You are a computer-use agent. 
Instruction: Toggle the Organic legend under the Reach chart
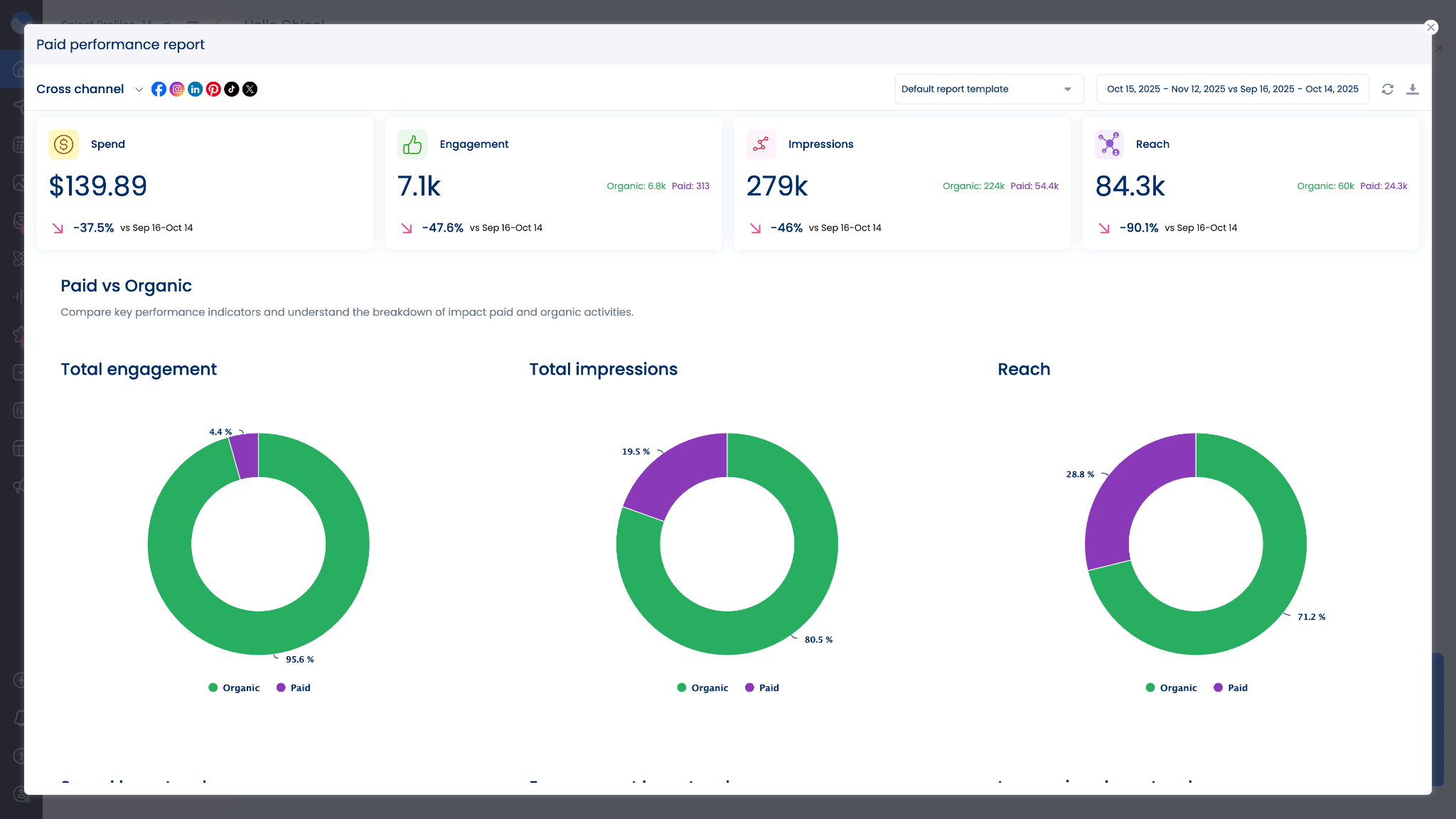(x=1172, y=687)
